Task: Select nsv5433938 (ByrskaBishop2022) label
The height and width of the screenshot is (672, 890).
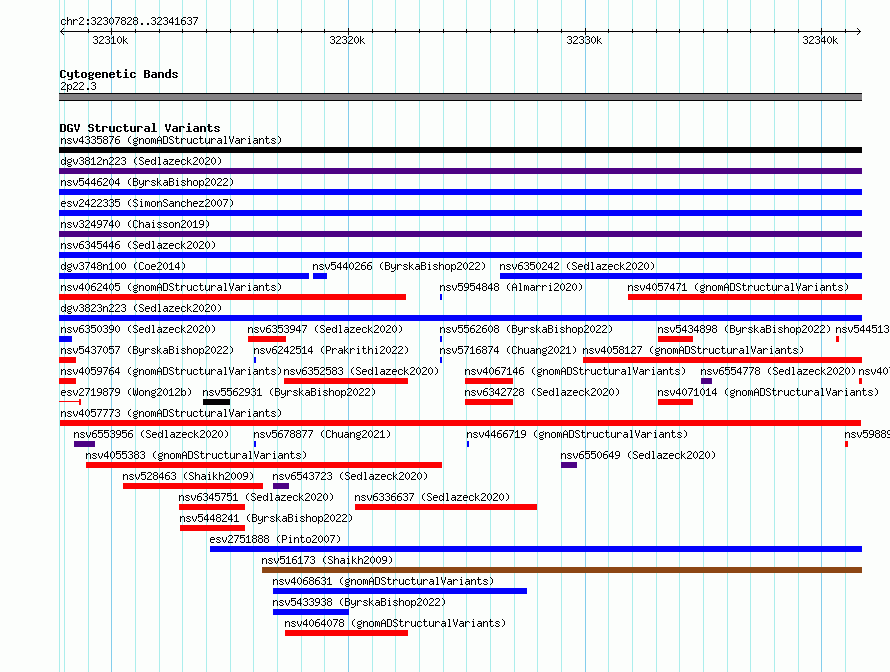Action: click(x=359, y=602)
